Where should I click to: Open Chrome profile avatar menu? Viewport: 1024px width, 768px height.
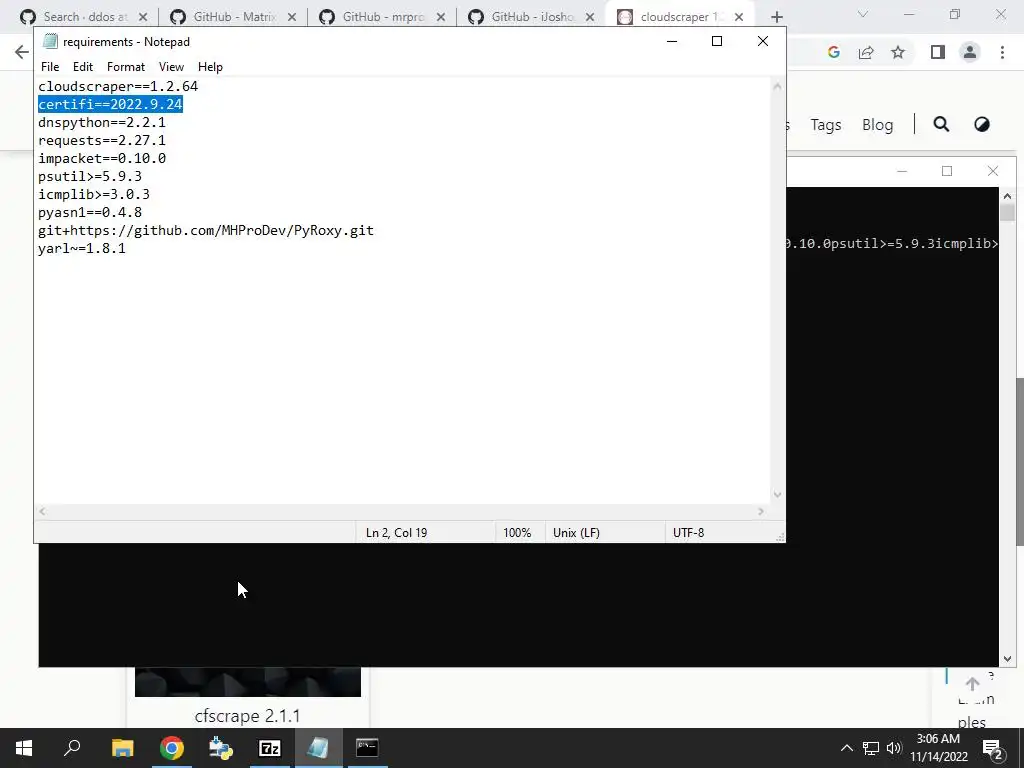point(970,52)
